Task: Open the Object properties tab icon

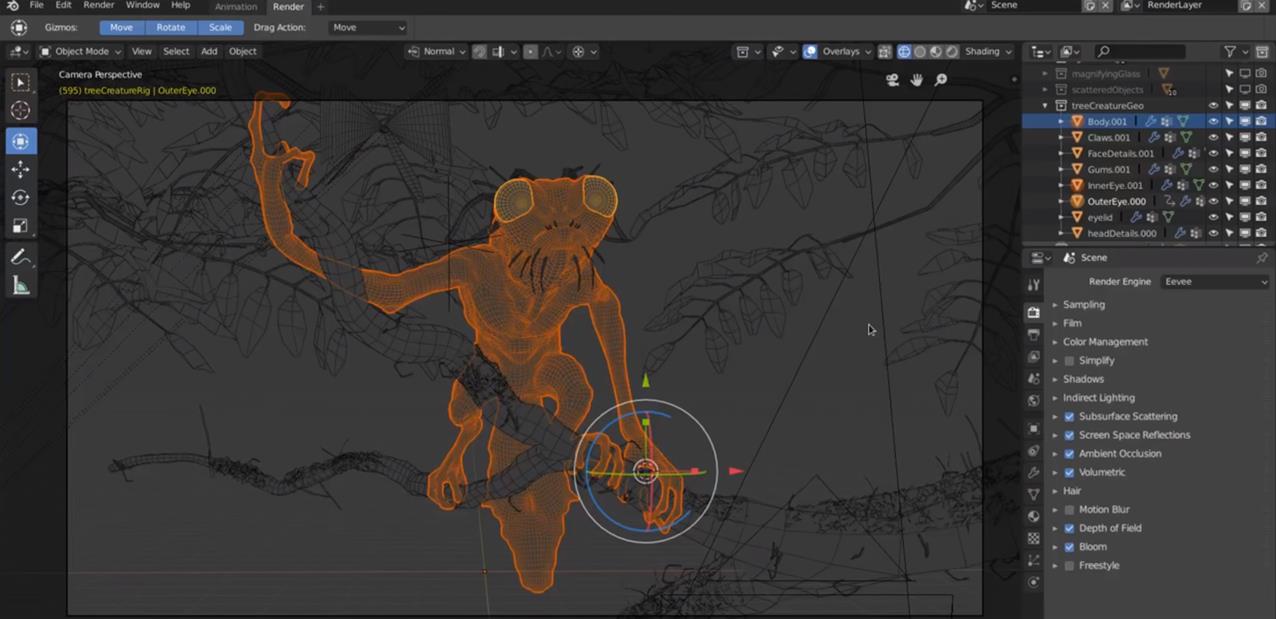Action: [x=1034, y=428]
